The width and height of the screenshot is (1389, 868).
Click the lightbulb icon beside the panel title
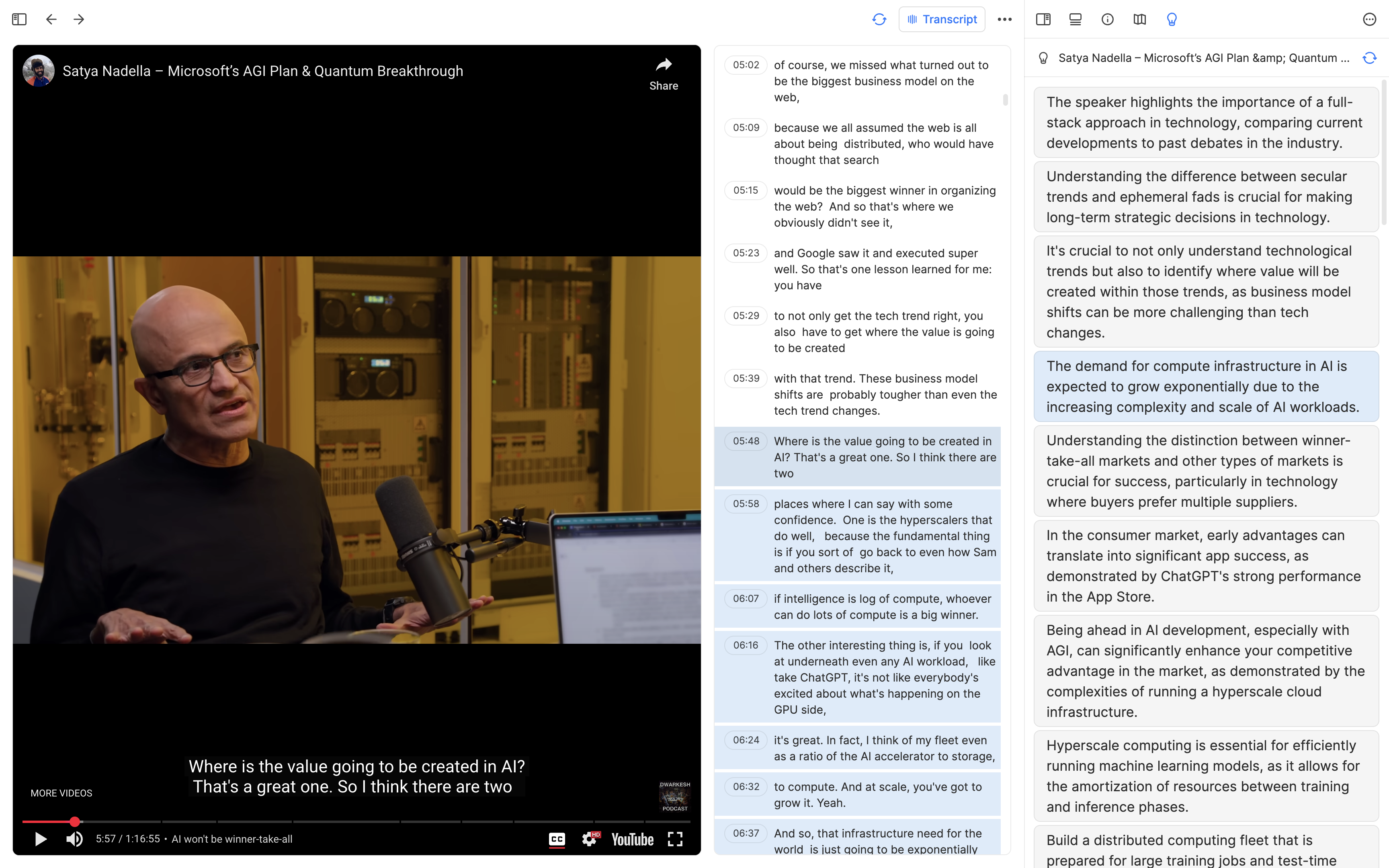click(x=1043, y=58)
